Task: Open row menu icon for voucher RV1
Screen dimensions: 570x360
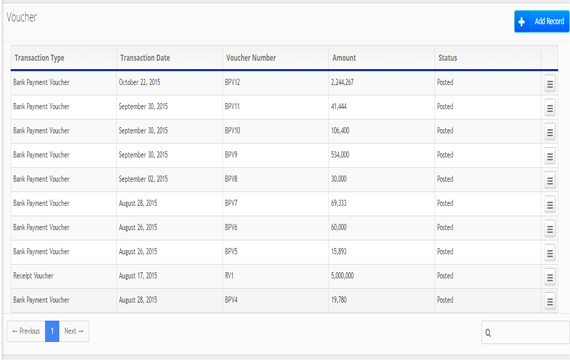Action: [x=550, y=277]
